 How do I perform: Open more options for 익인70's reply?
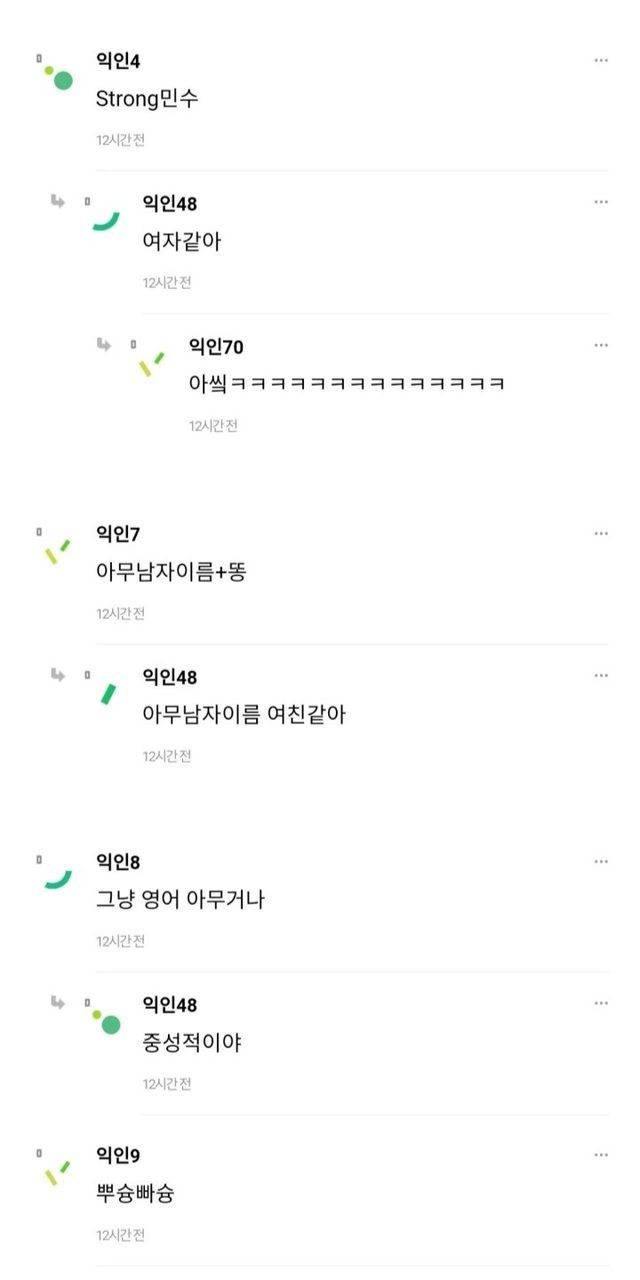601,346
